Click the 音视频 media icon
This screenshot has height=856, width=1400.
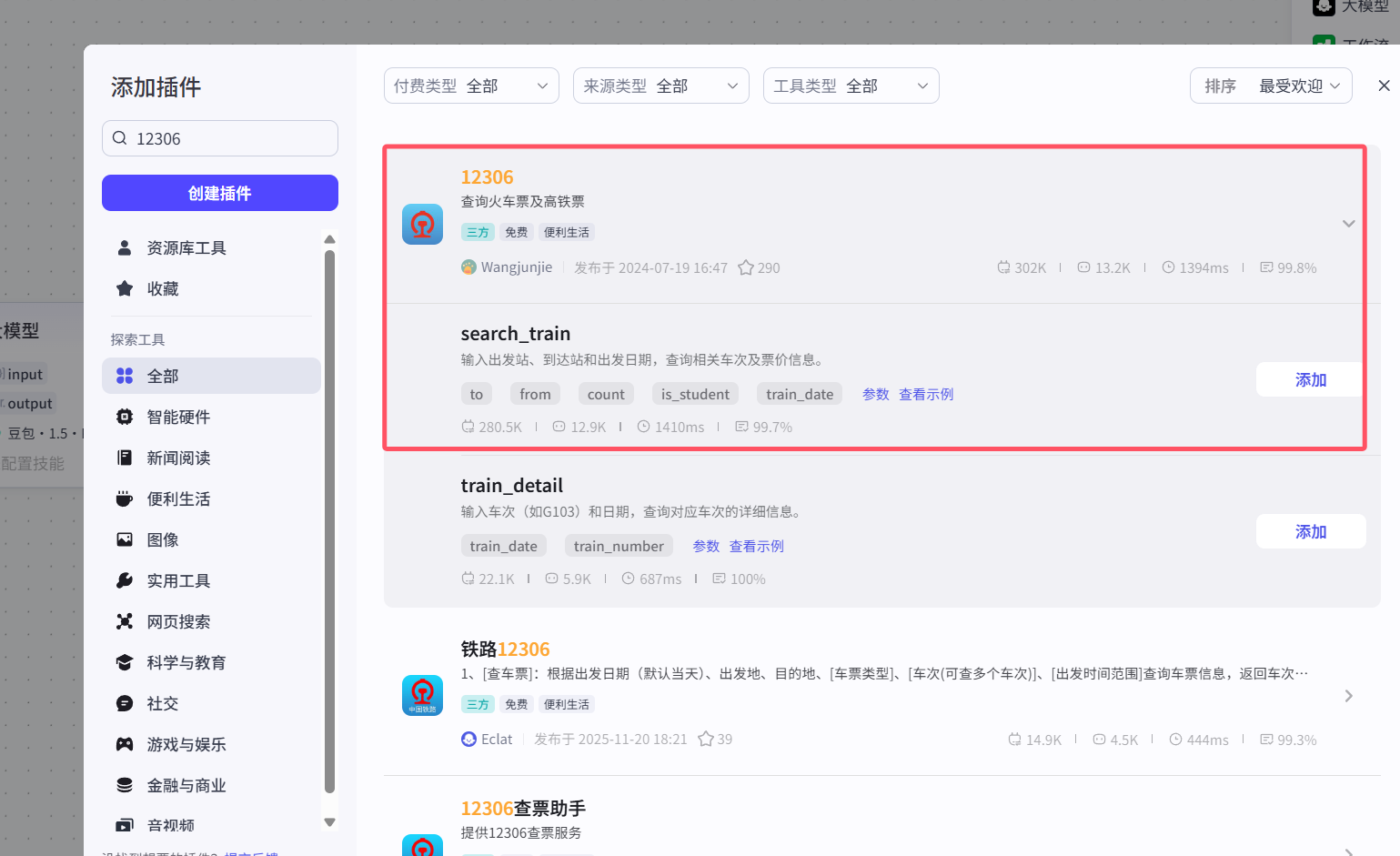125,825
